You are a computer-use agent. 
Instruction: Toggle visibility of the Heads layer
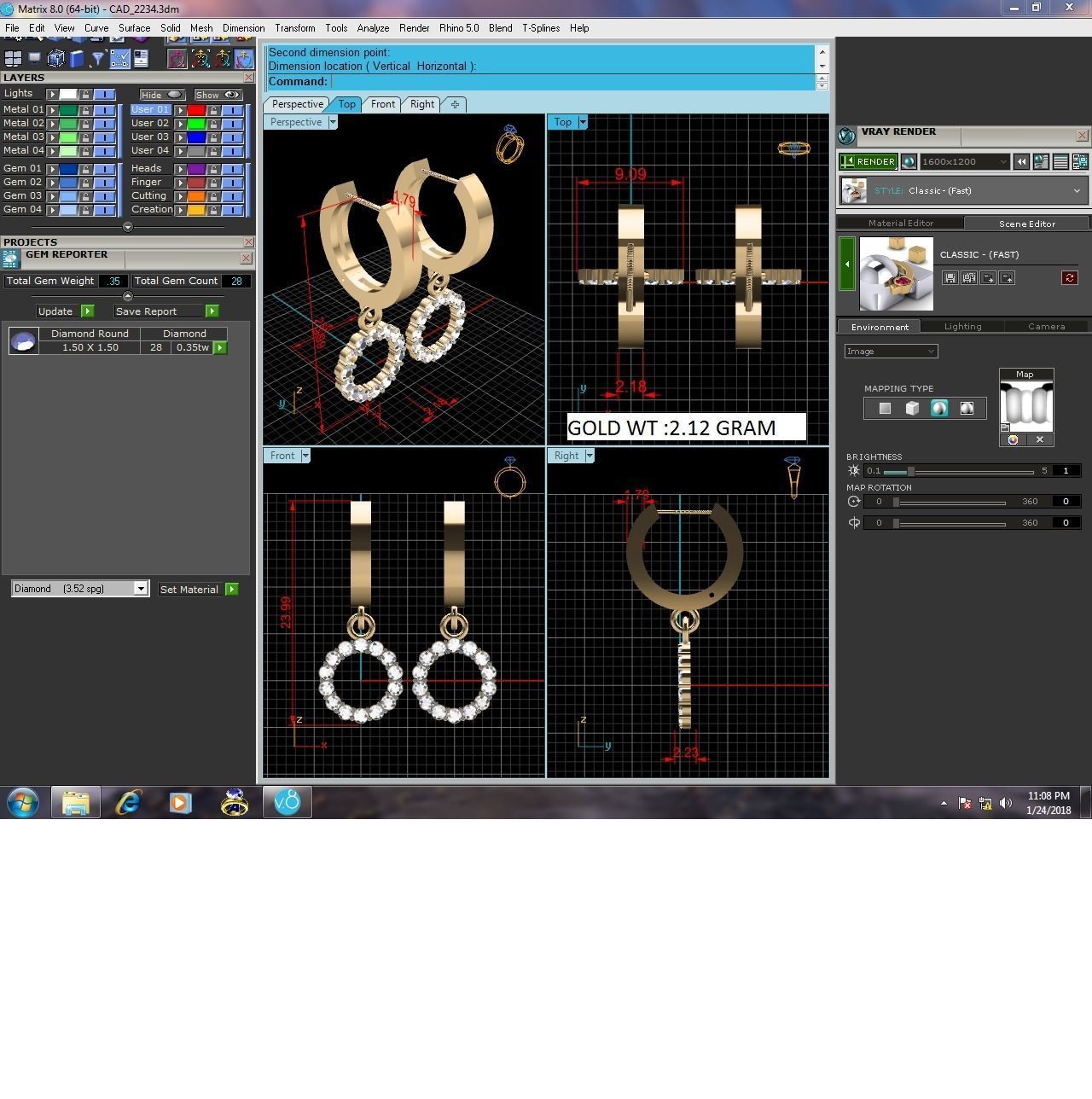click(233, 169)
